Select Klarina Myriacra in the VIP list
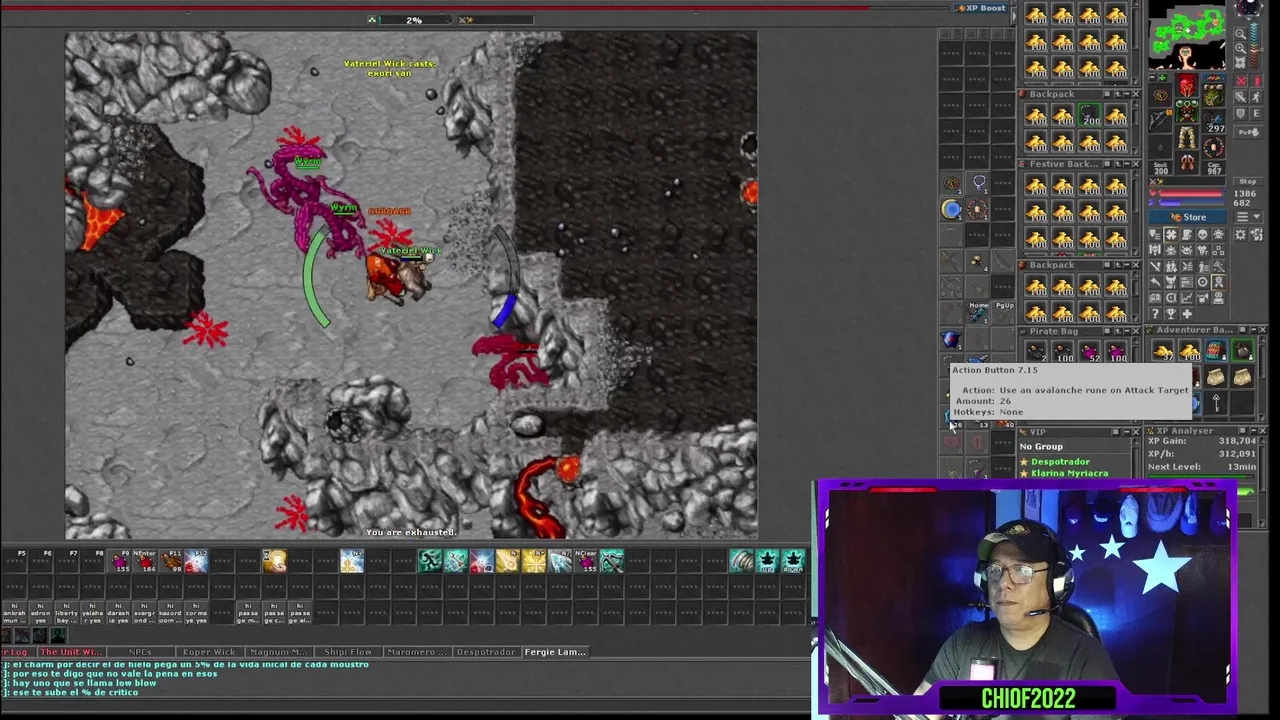1280x720 pixels. [x=1069, y=473]
